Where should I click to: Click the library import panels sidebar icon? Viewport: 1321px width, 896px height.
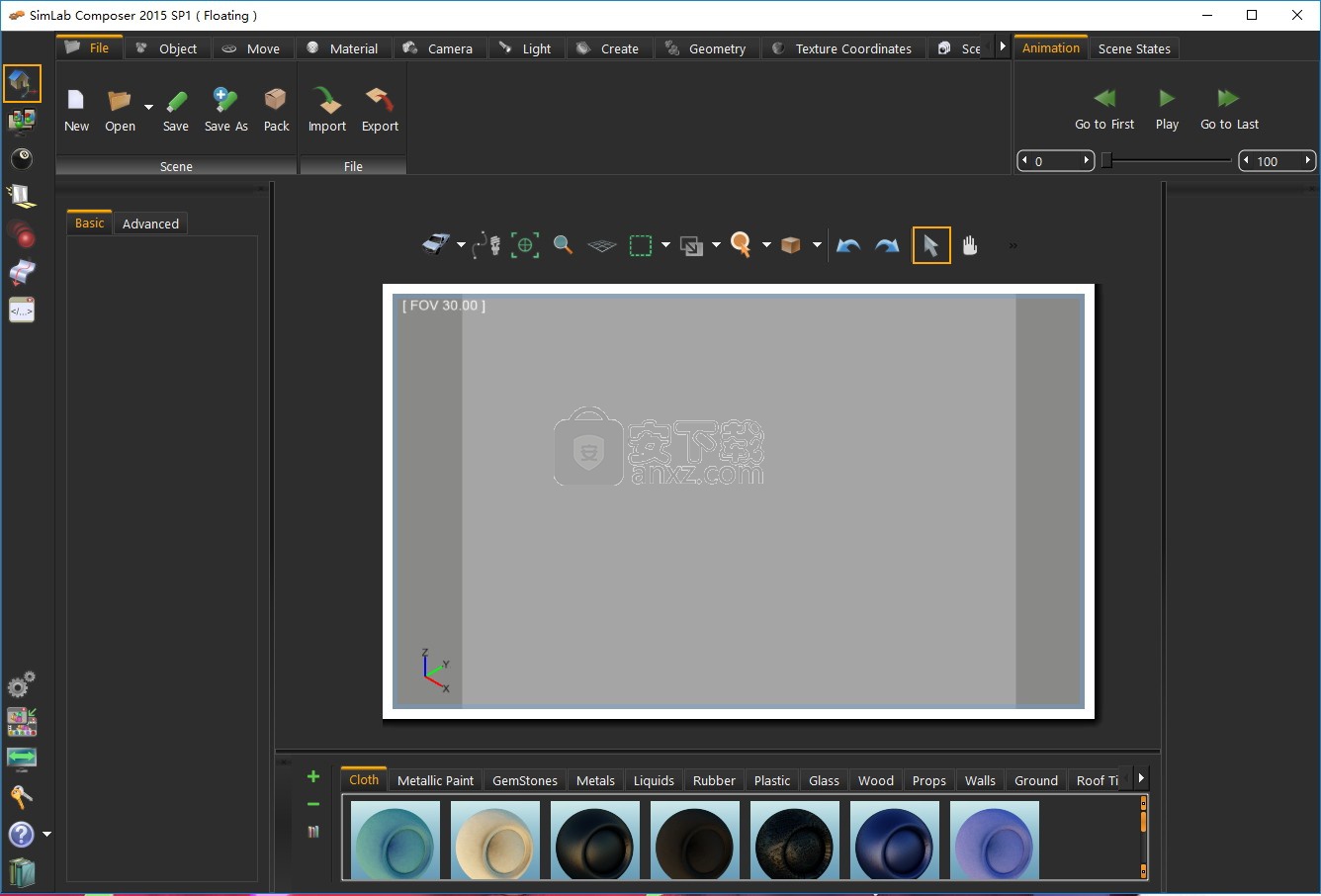(22, 722)
